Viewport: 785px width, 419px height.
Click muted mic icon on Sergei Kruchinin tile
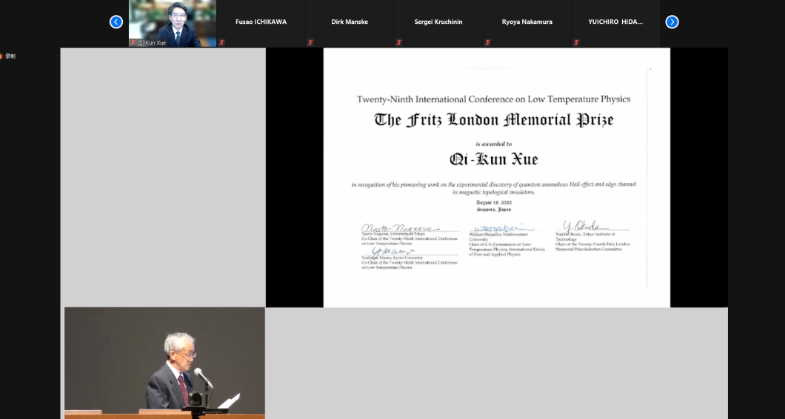(399, 43)
